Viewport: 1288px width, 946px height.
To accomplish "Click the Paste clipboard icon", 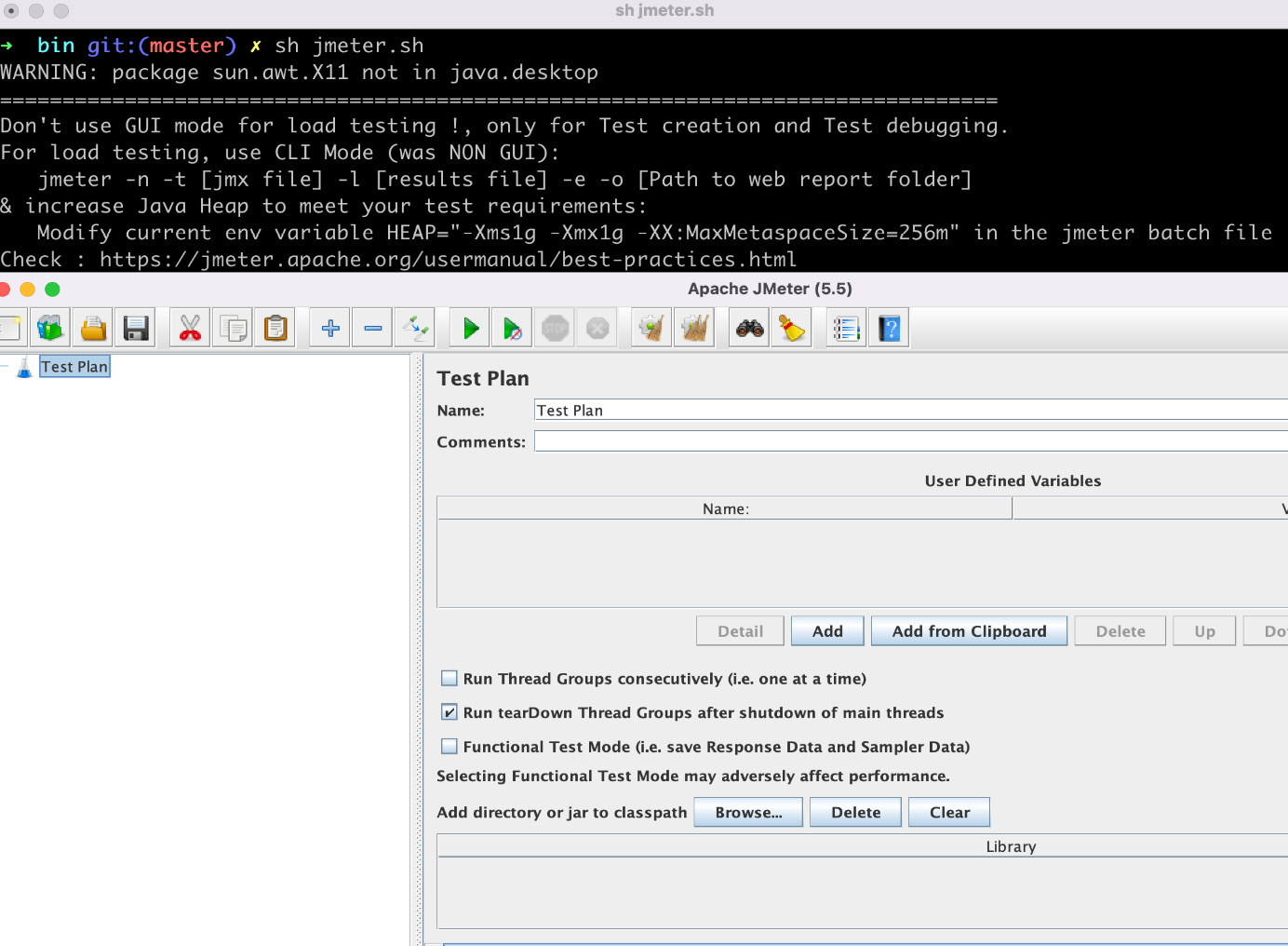I will coord(275,328).
